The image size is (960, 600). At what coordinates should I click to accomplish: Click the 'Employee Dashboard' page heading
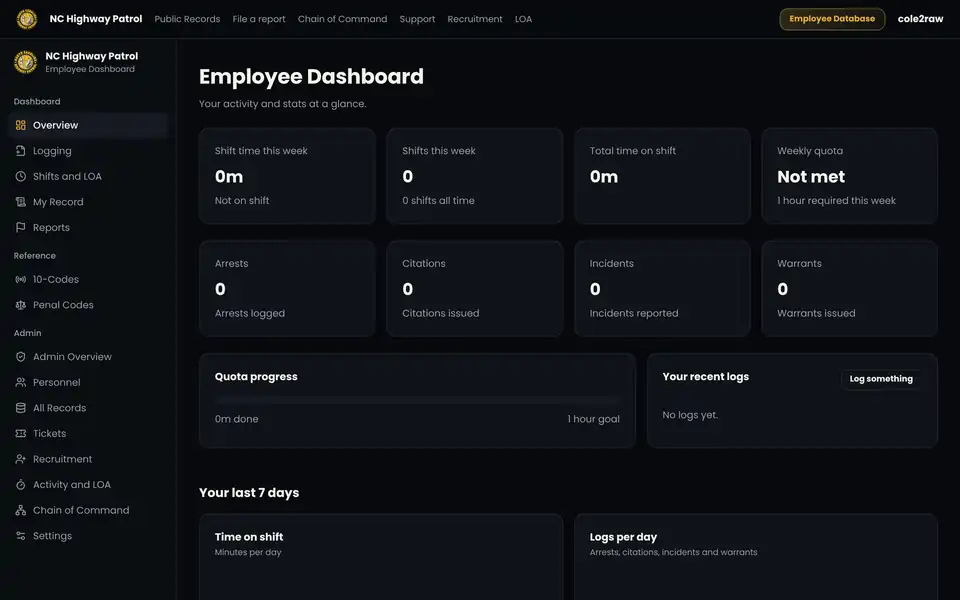tap(311, 77)
